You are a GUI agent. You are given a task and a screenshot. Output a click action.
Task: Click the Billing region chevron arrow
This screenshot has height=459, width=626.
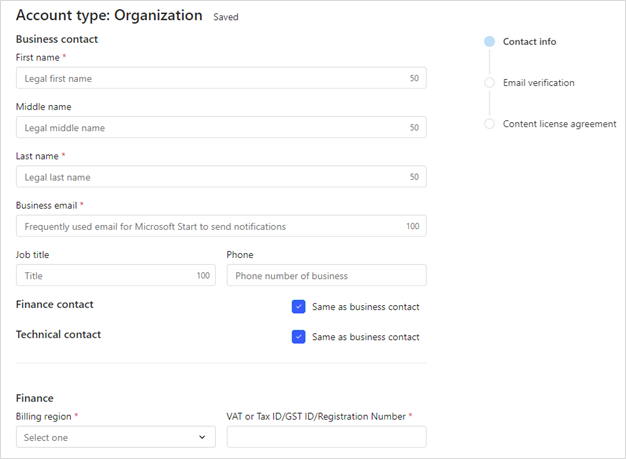point(202,437)
